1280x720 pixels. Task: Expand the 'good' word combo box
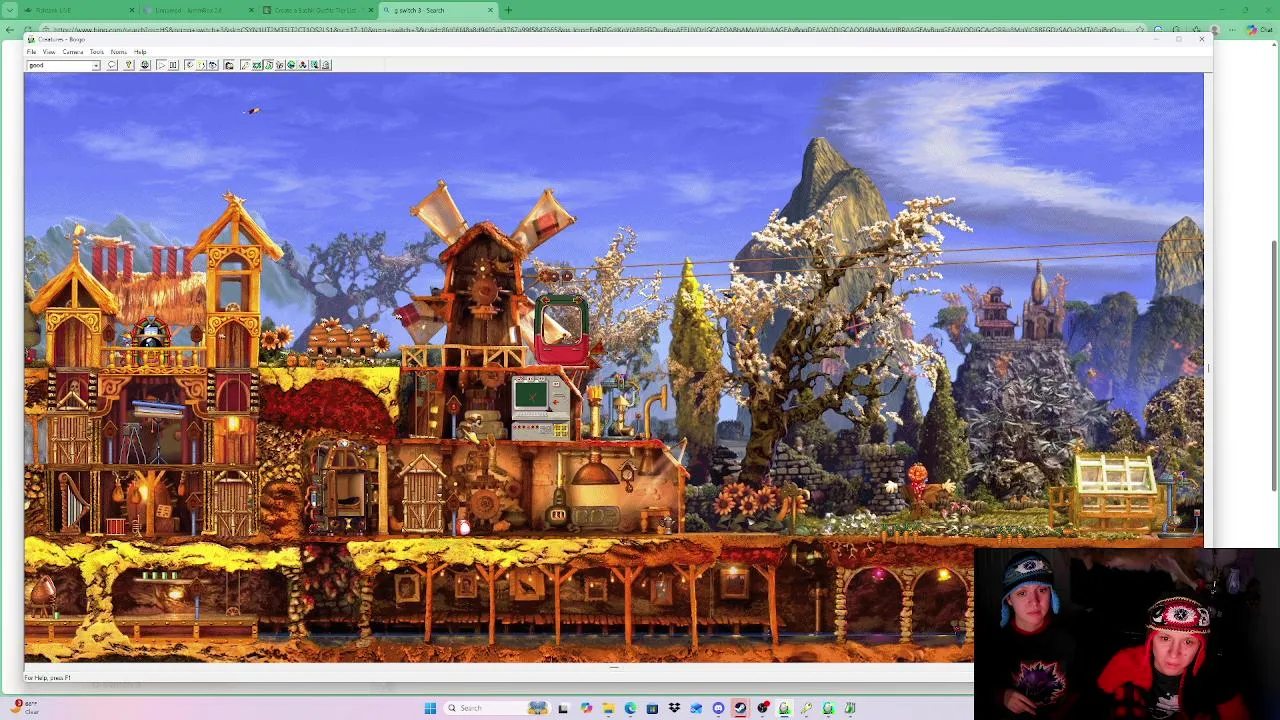tap(96, 65)
